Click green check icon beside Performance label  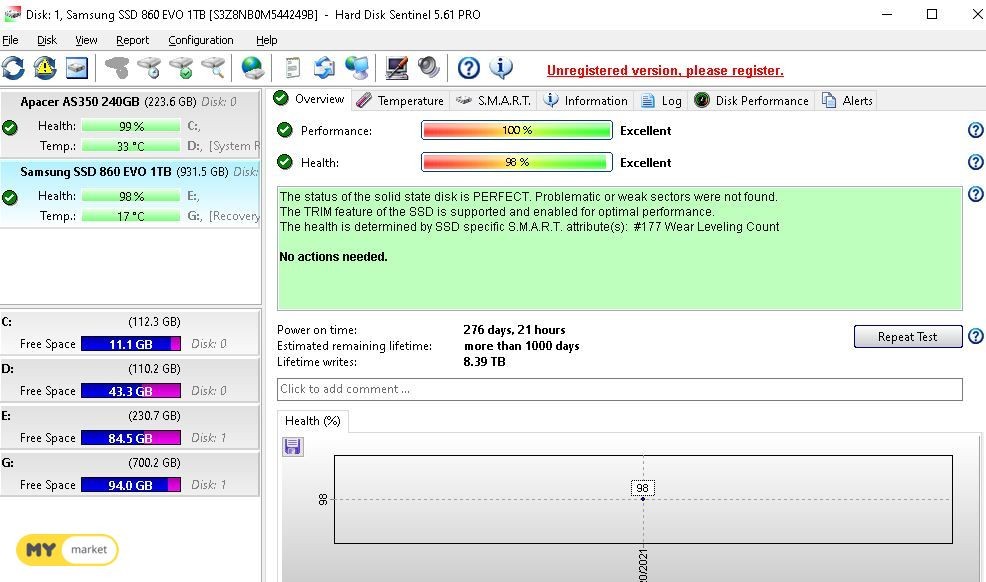pyautogui.click(x=285, y=130)
